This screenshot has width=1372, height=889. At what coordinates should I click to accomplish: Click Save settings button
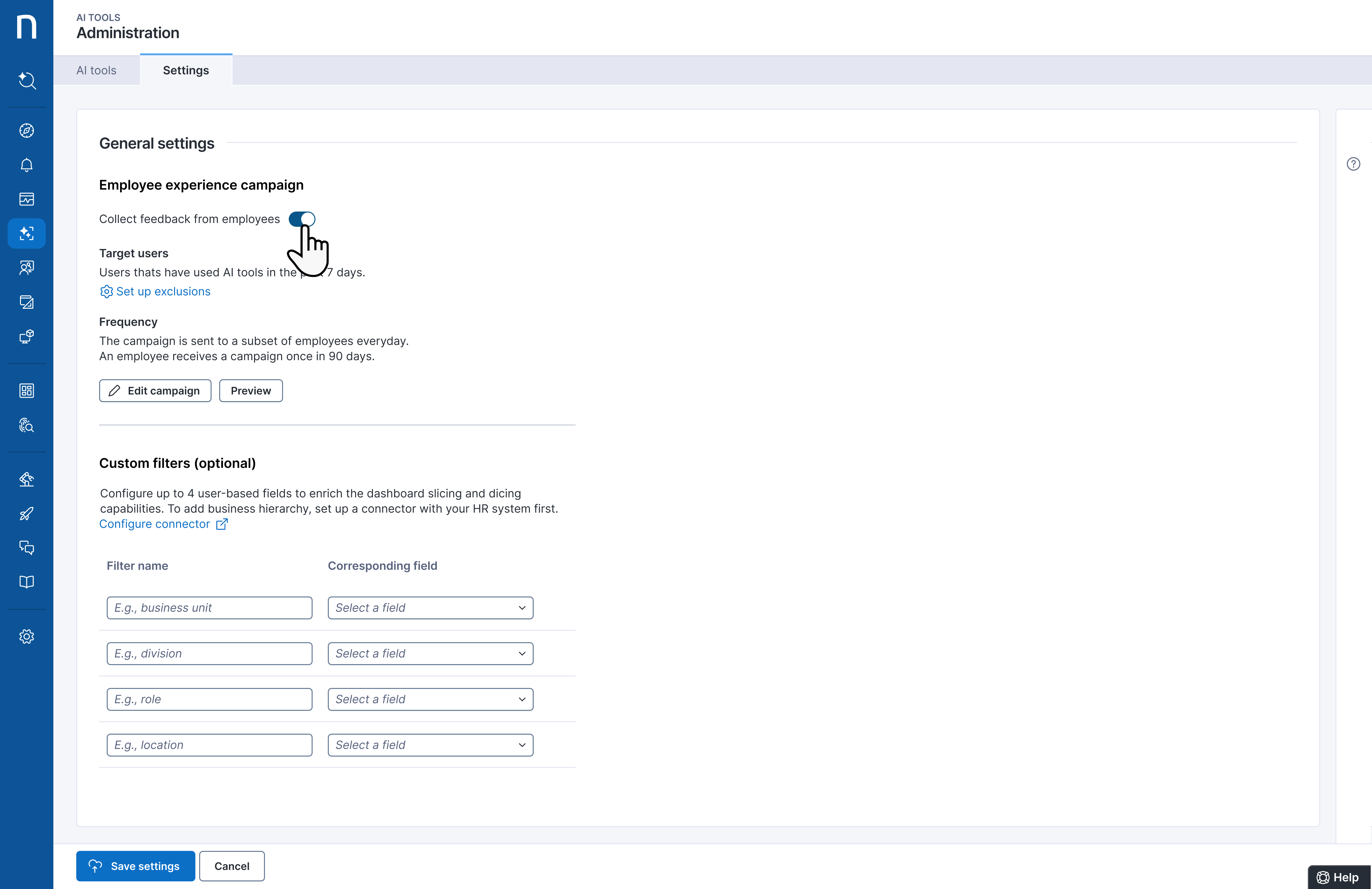[135, 866]
